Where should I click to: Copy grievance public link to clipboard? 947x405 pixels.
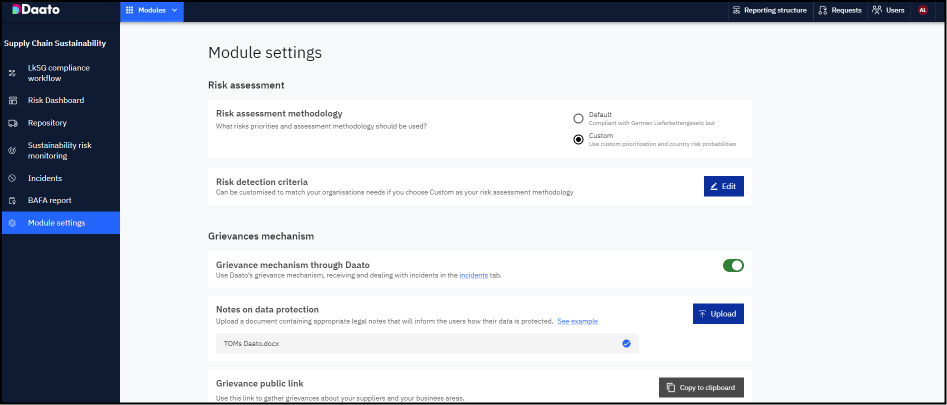(701, 387)
